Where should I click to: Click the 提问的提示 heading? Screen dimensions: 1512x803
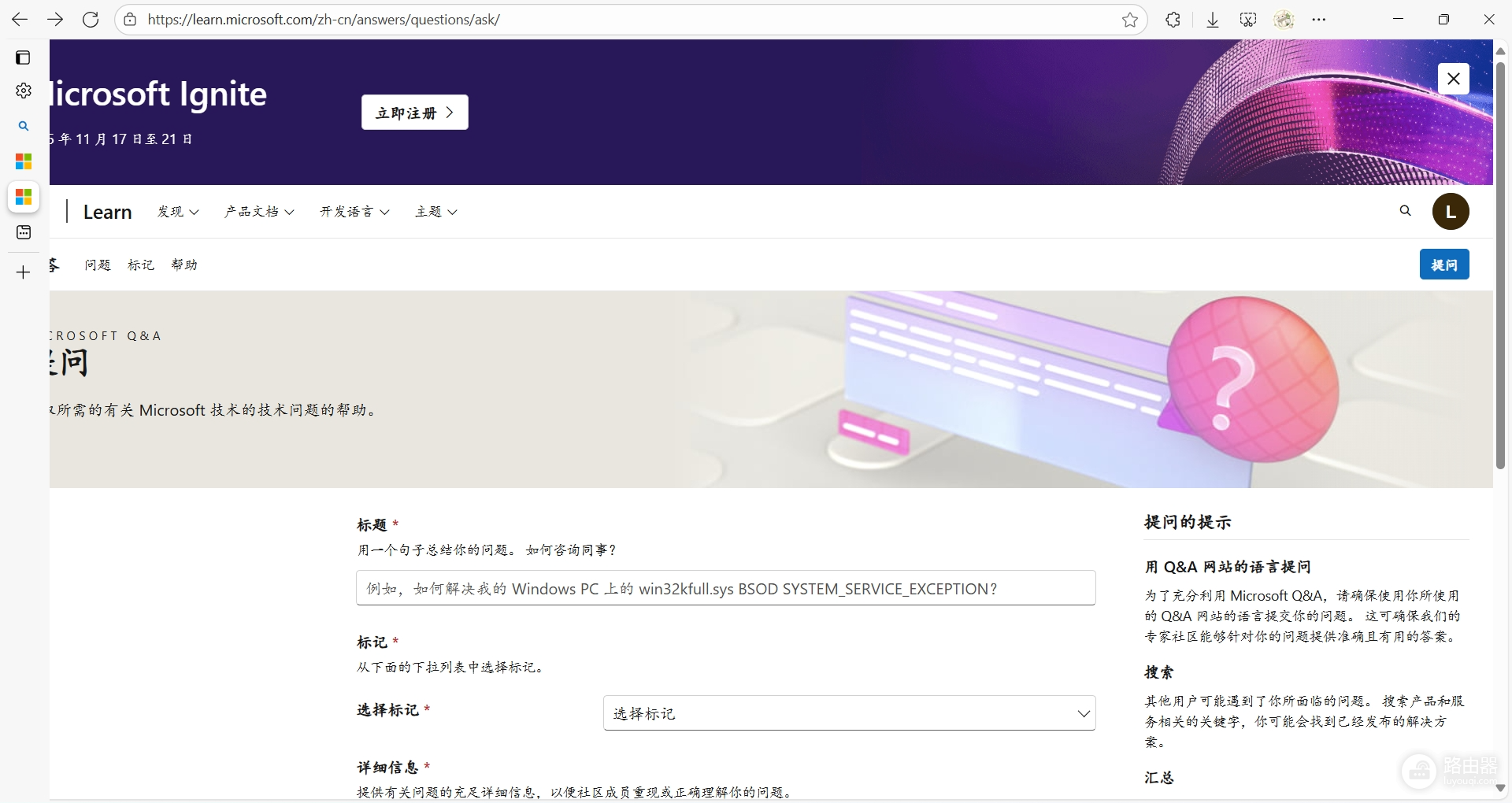(1188, 522)
